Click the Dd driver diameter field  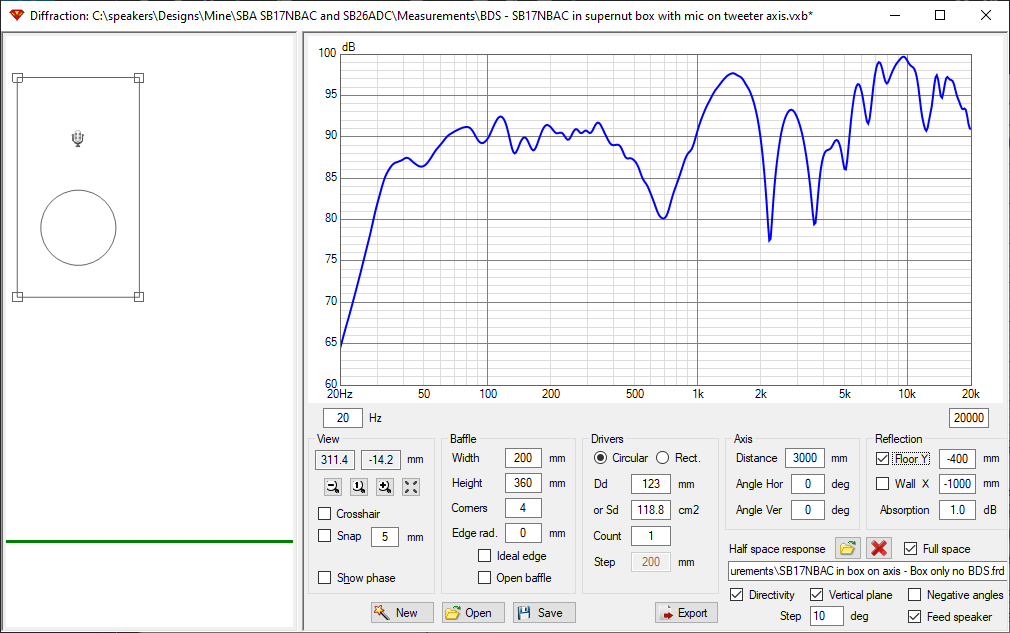tap(651, 484)
